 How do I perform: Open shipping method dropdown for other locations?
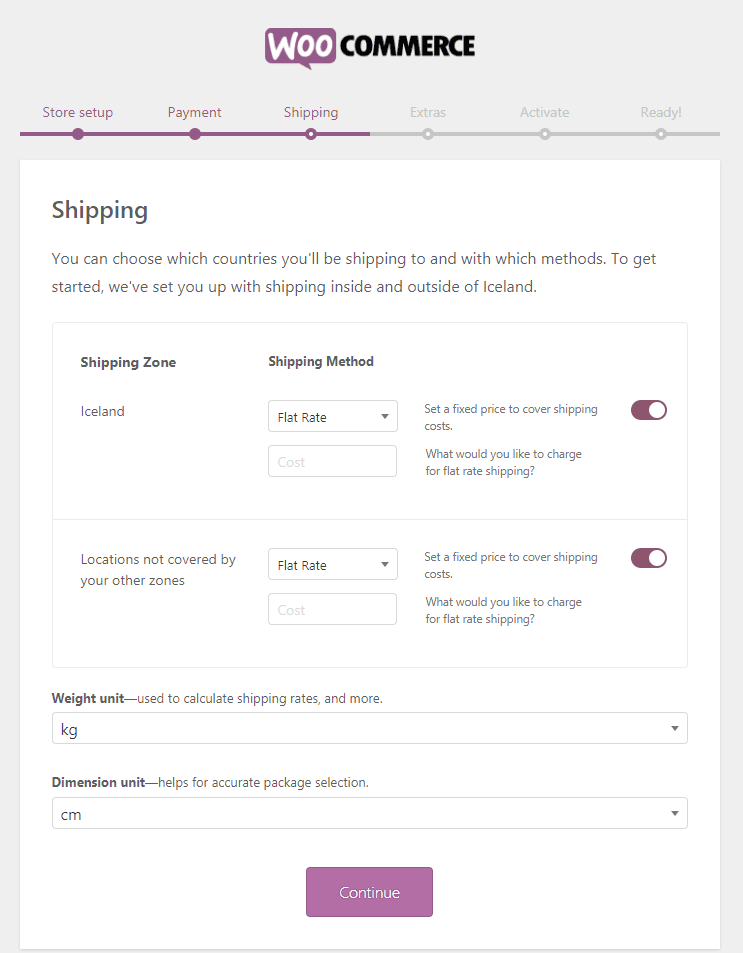332,565
